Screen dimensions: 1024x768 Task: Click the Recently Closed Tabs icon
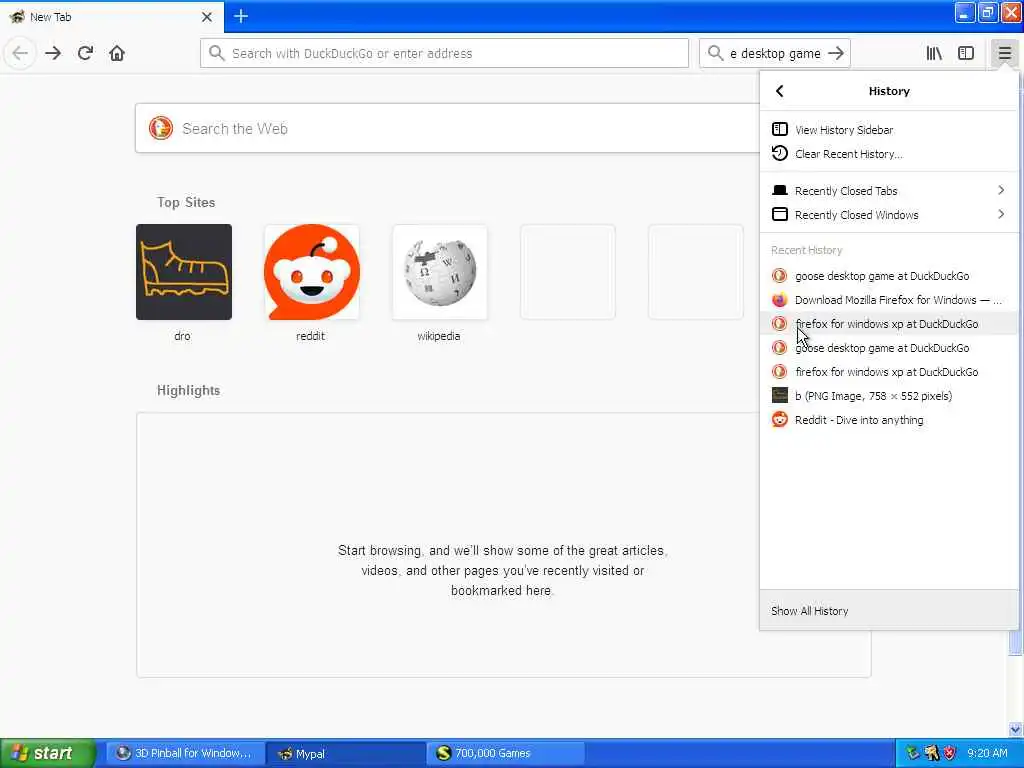coord(780,191)
